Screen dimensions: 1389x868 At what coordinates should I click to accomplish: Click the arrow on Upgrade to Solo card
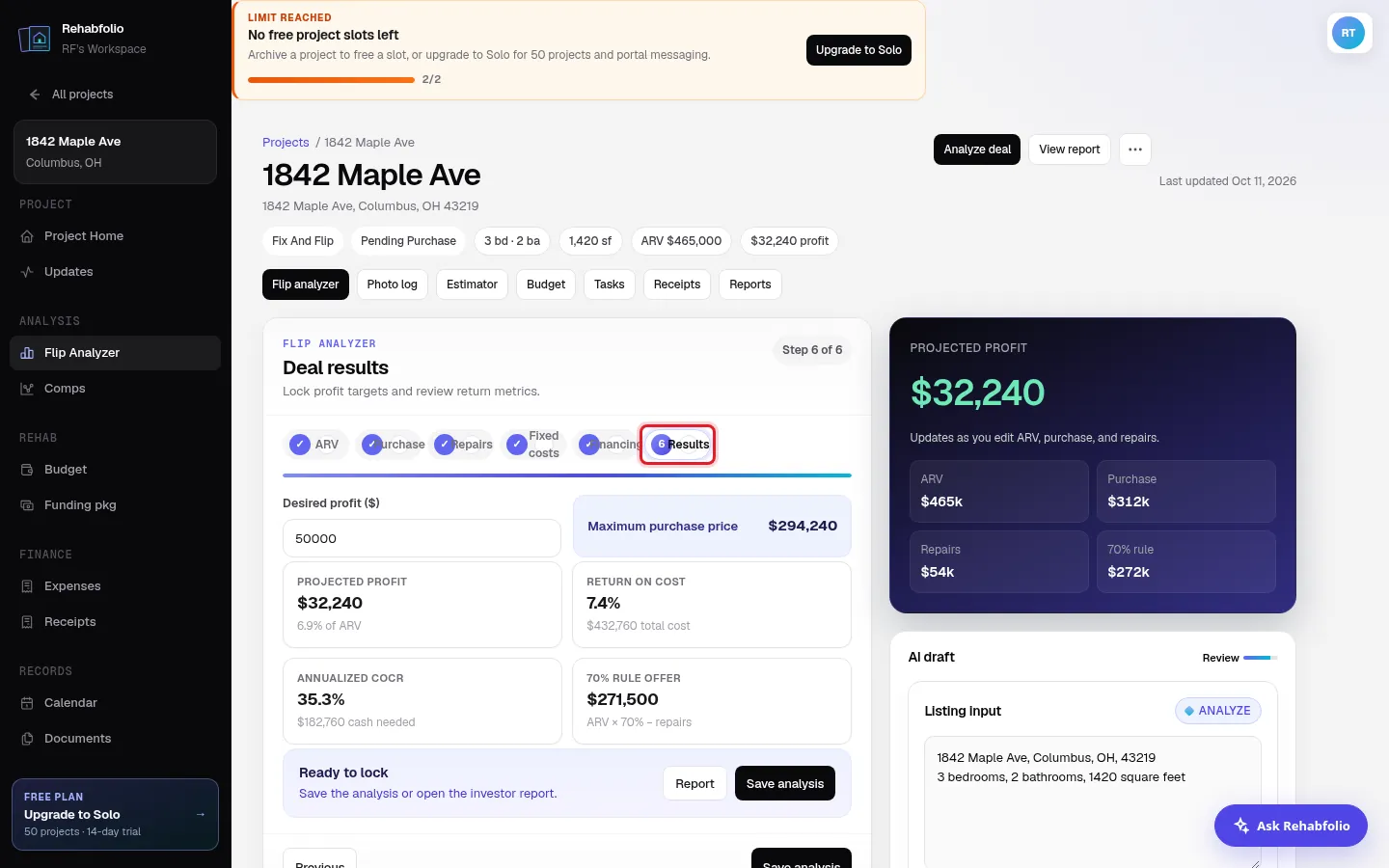point(201,814)
